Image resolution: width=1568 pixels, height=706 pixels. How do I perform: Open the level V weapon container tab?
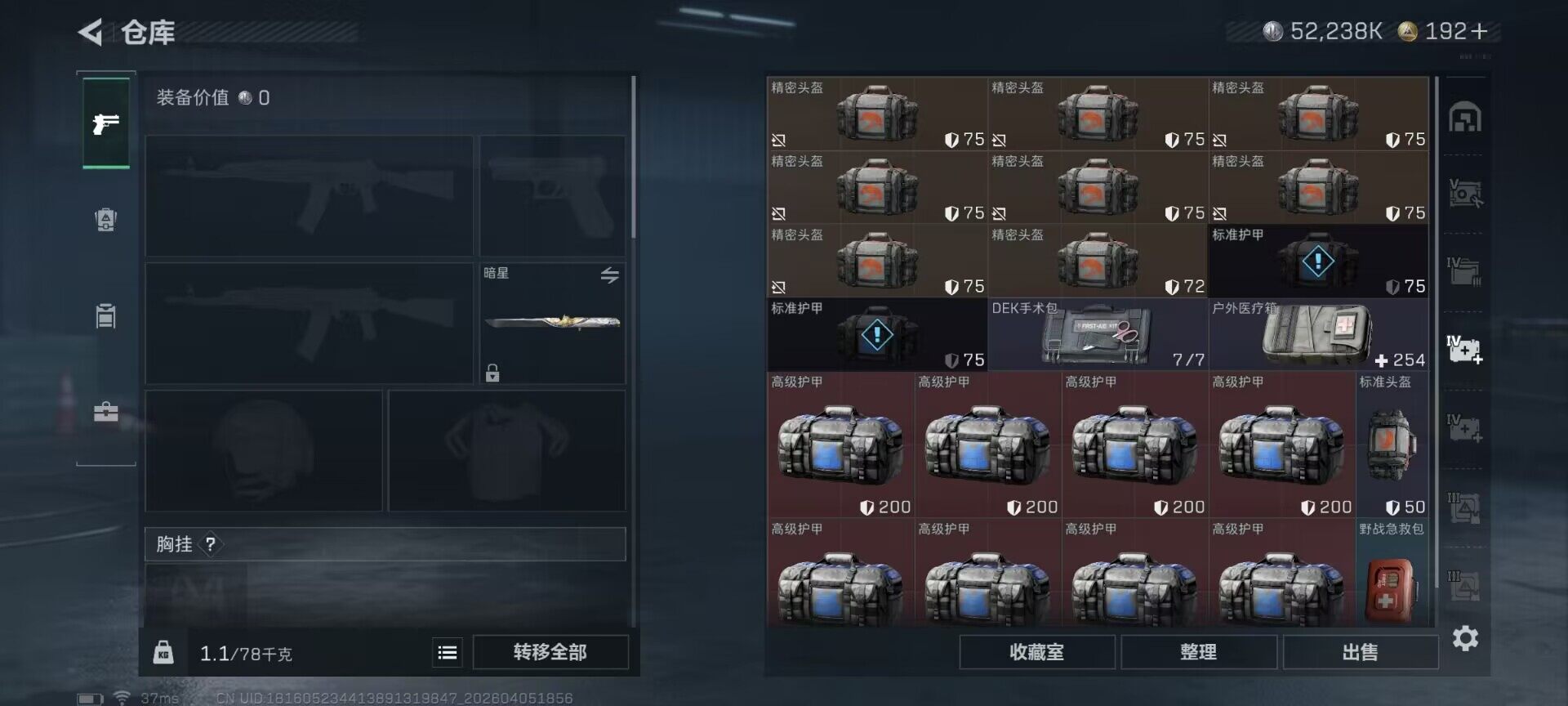coord(1465,194)
